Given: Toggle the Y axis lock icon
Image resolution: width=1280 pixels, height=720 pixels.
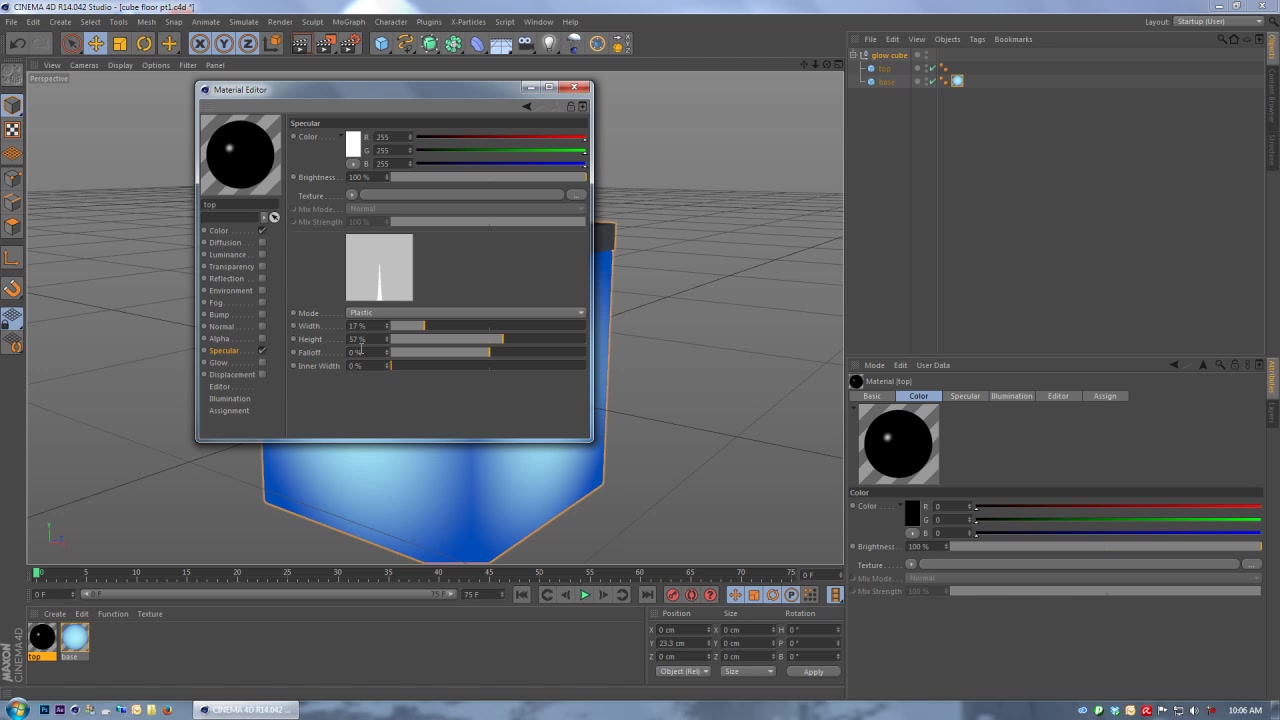Looking at the screenshot, I should coord(224,43).
